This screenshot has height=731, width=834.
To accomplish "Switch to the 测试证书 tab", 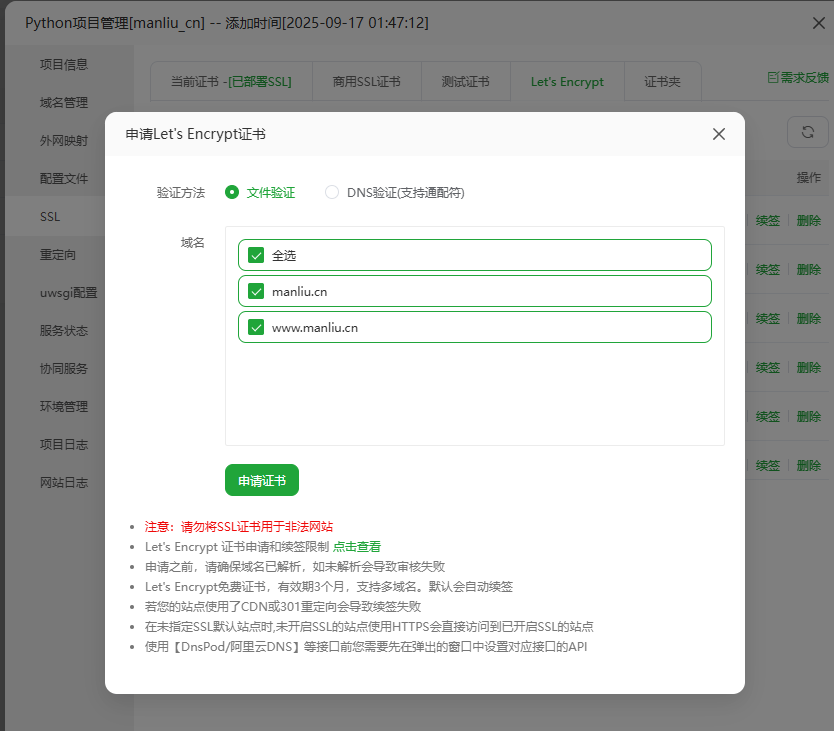I will [465, 82].
